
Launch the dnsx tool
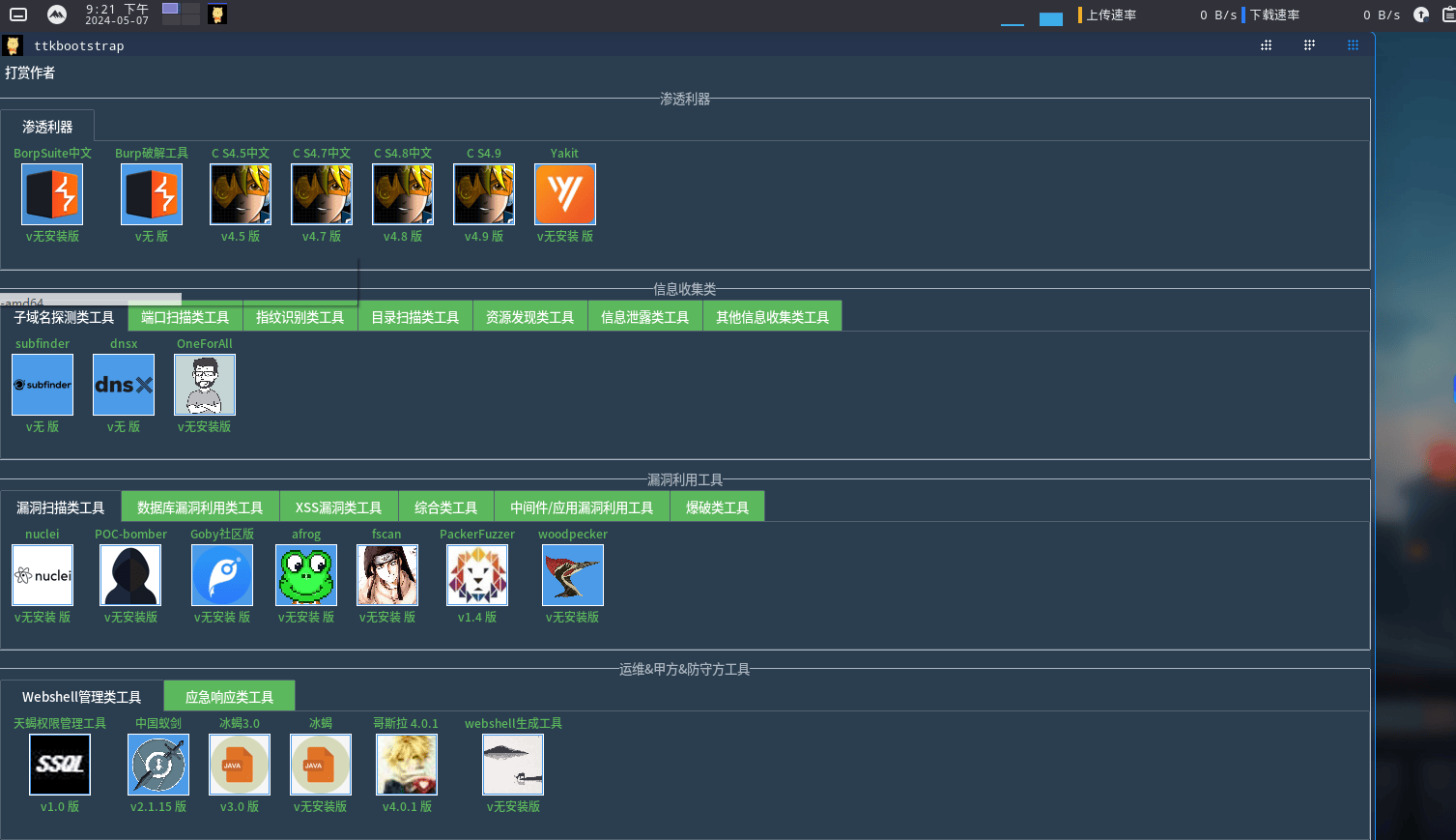124,385
